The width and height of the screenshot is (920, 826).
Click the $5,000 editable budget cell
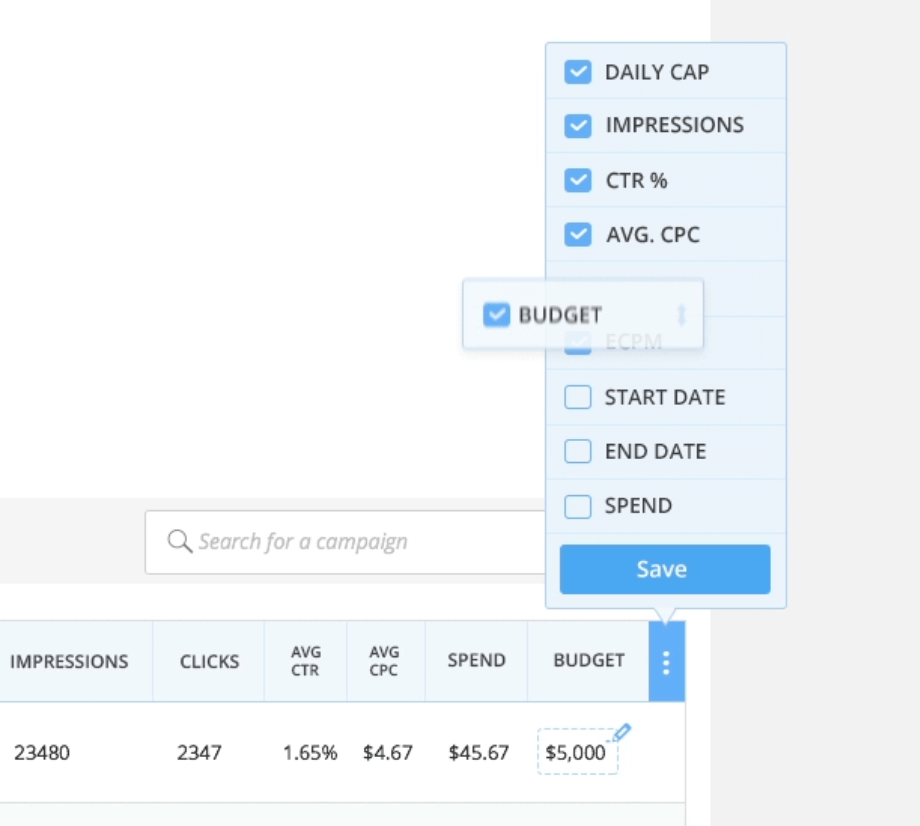577,752
